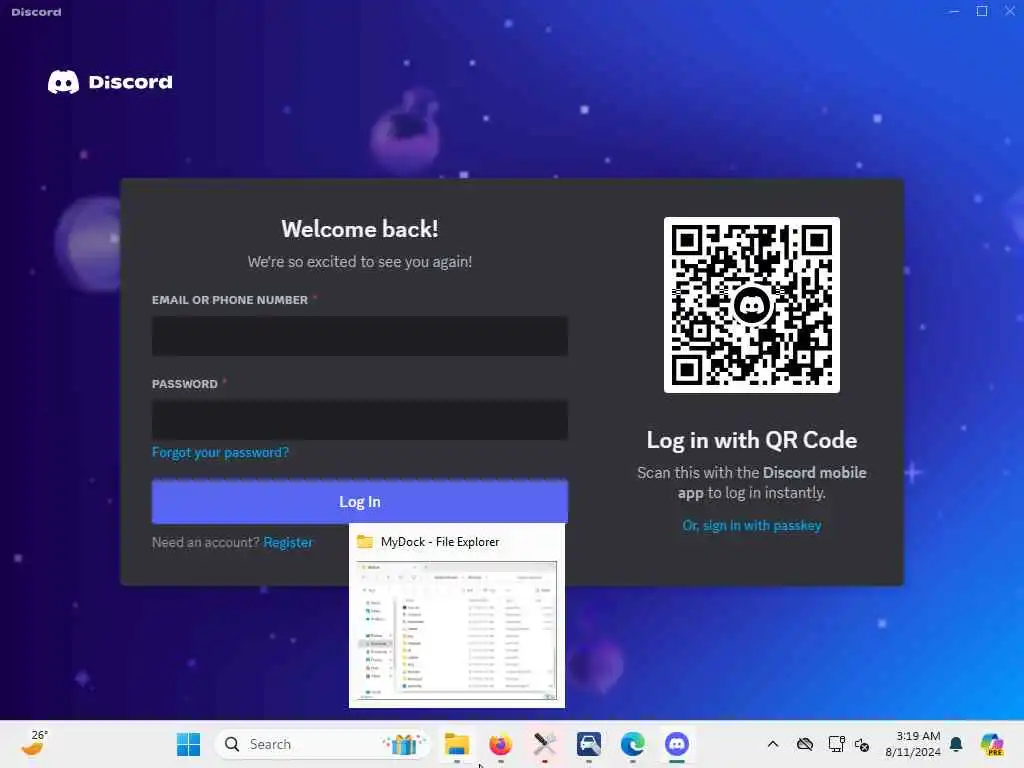Open the MyDock File Explorer preview thumbnail
Image resolution: width=1024 pixels, height=768 pixels.
[x=456, y=630]
